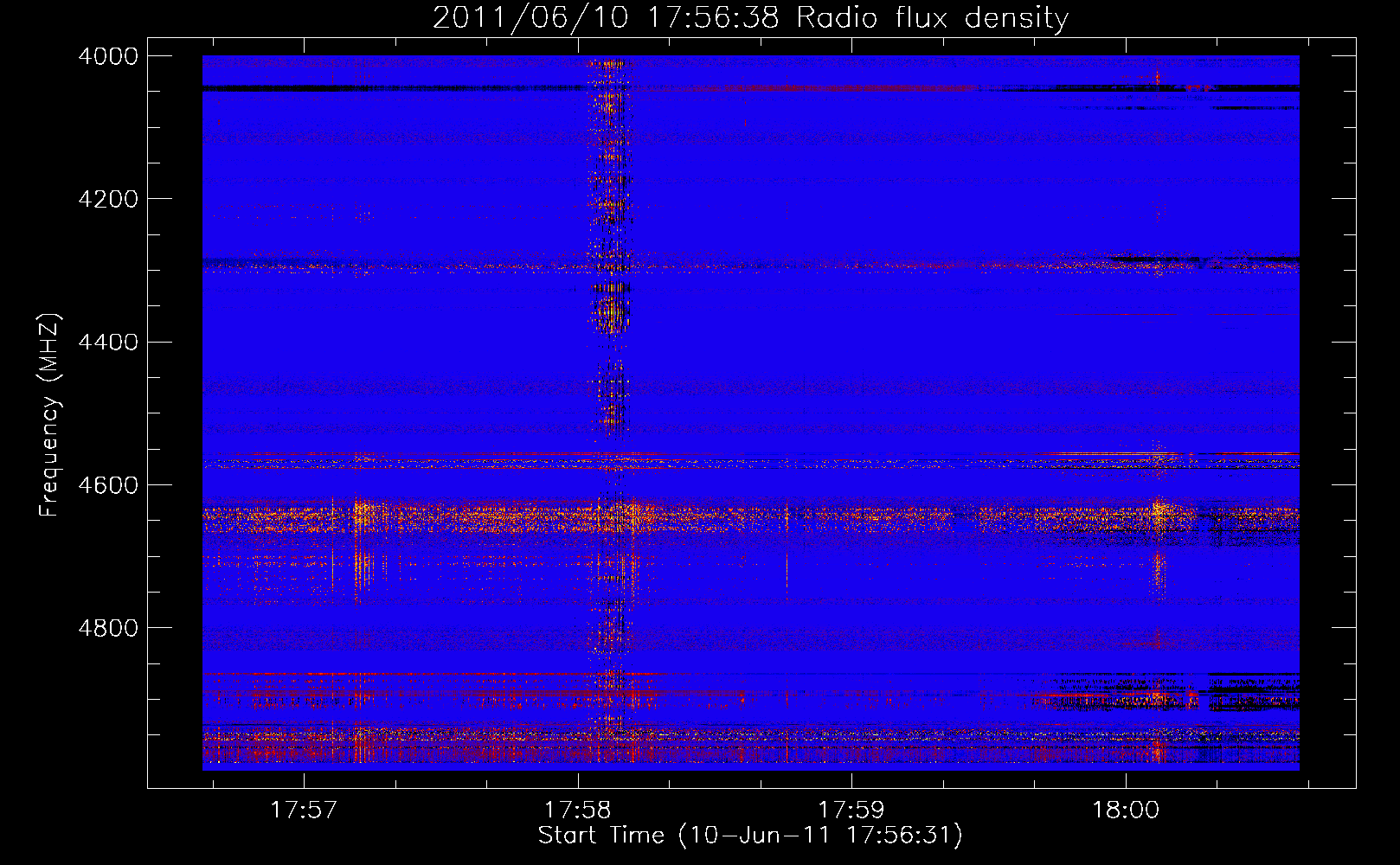Click the 17:58 time axis label
The height and width of the screenshot is (865, 1400).
pos(577,811)
